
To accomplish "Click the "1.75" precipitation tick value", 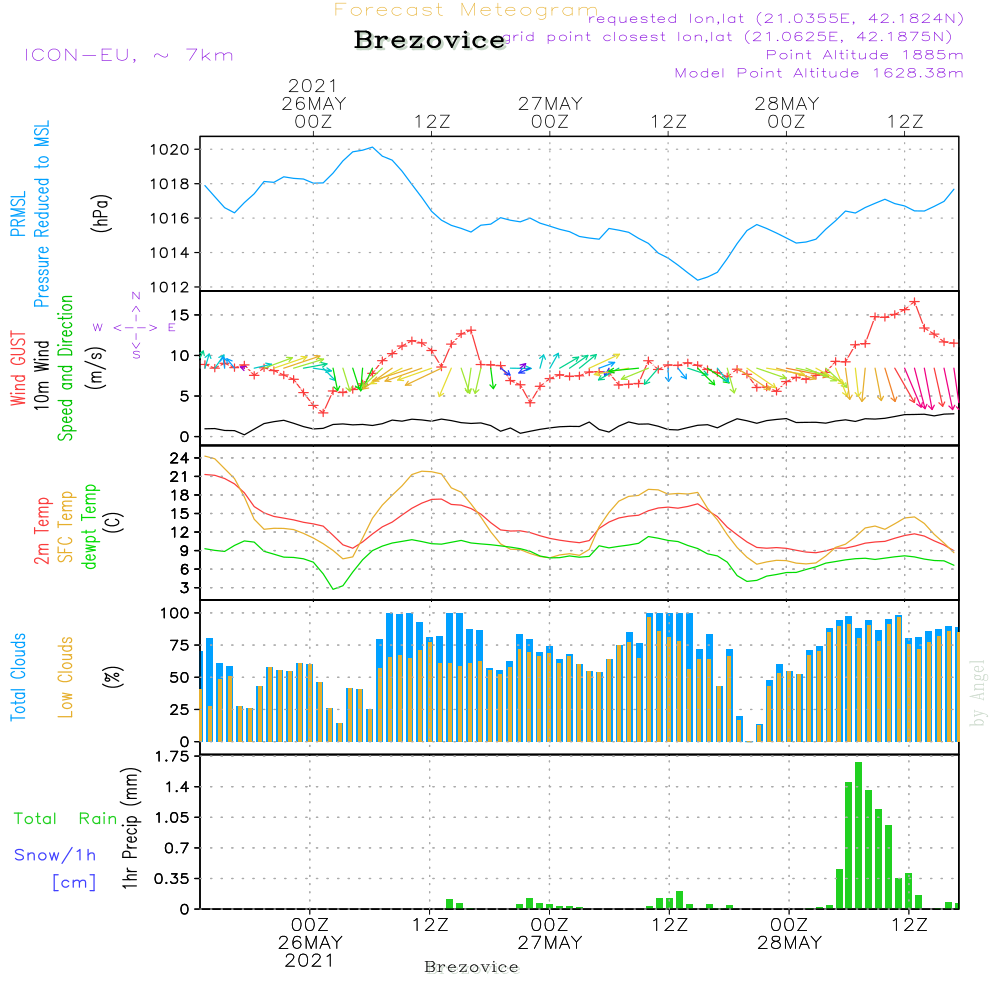I will tap(172, 756).
